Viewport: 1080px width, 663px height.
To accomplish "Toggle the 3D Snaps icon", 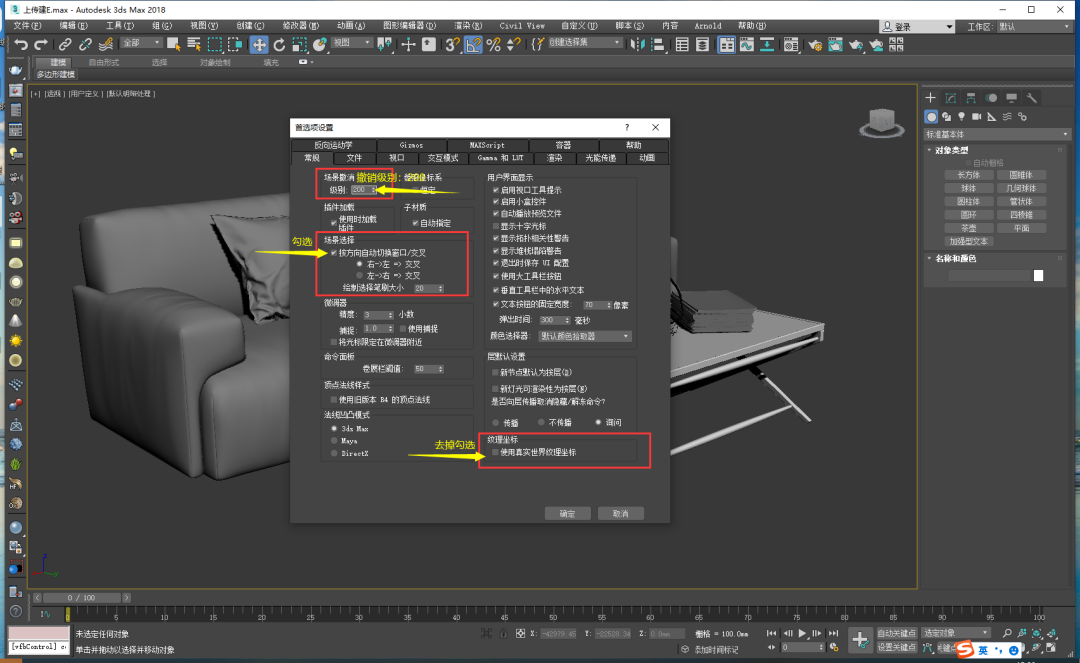I will coord(453,45).
